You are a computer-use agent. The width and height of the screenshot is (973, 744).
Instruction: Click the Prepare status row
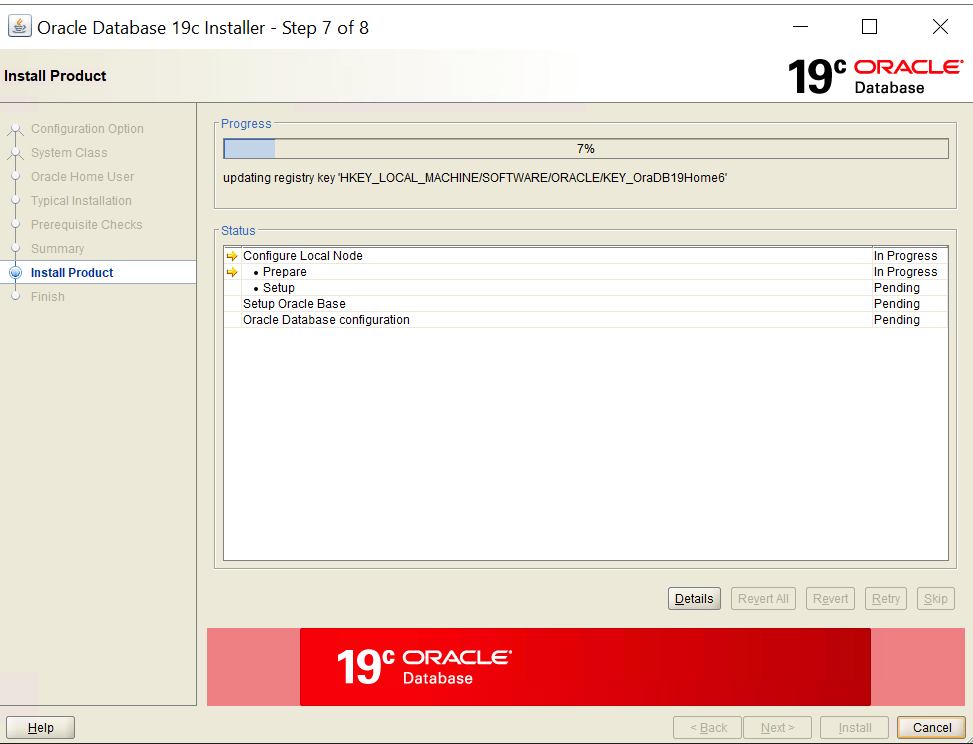tap(585, 272)
